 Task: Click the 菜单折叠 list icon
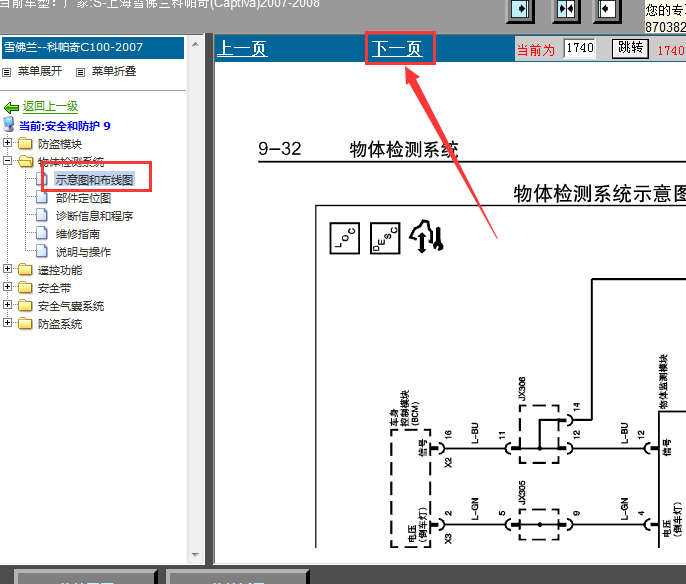tap(80, 72)
